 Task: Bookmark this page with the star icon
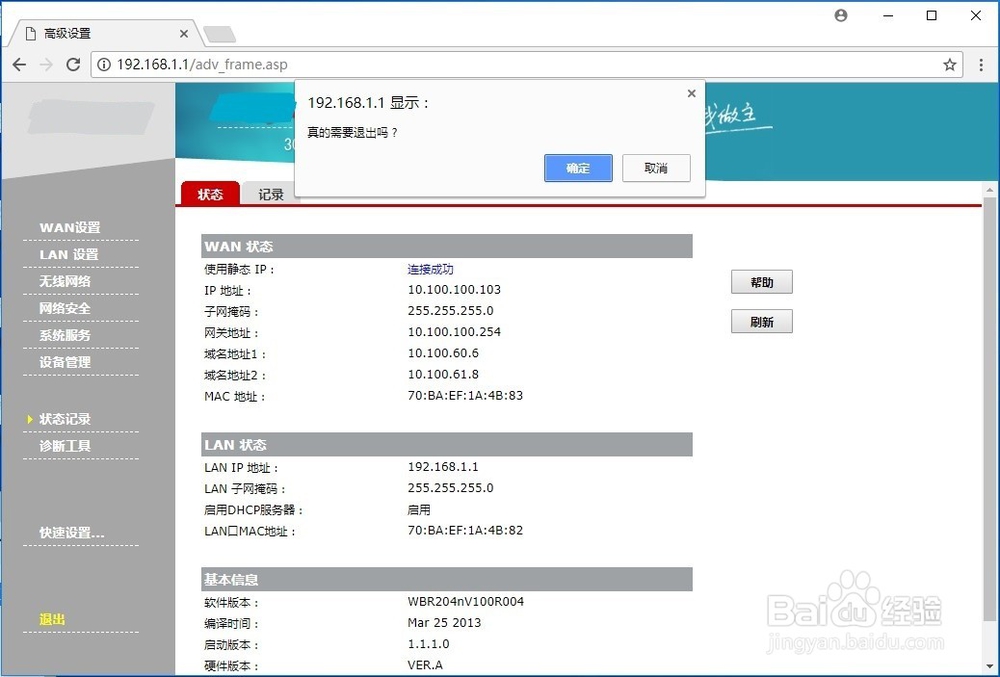(948, 64)
